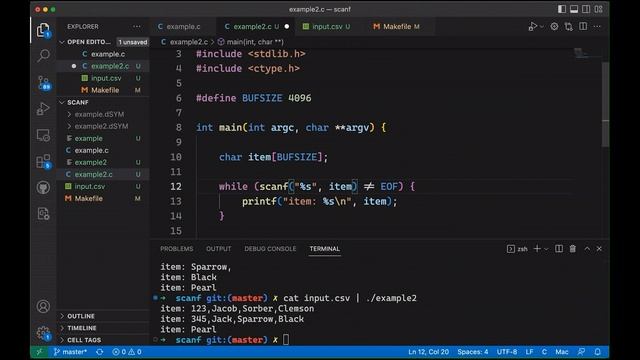
Task: Expand the Outline section
Action: tap(103, 316)
